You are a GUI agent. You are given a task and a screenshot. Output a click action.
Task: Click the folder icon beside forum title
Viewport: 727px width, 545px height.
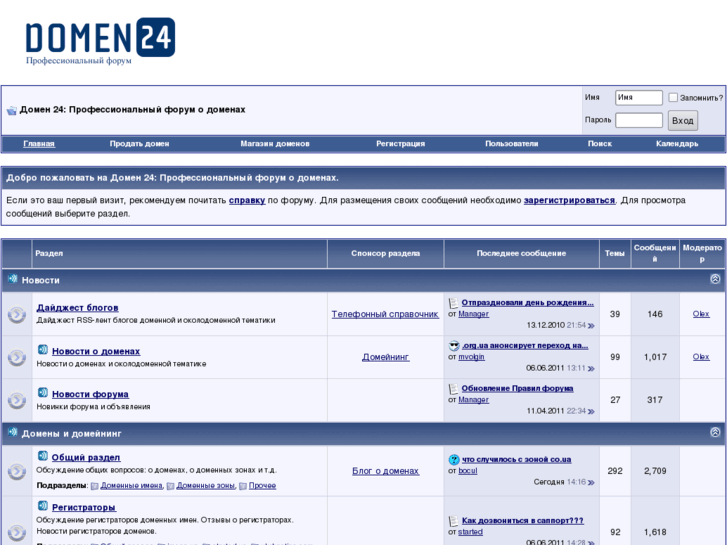pyautogui.click(x=12, y=110)
